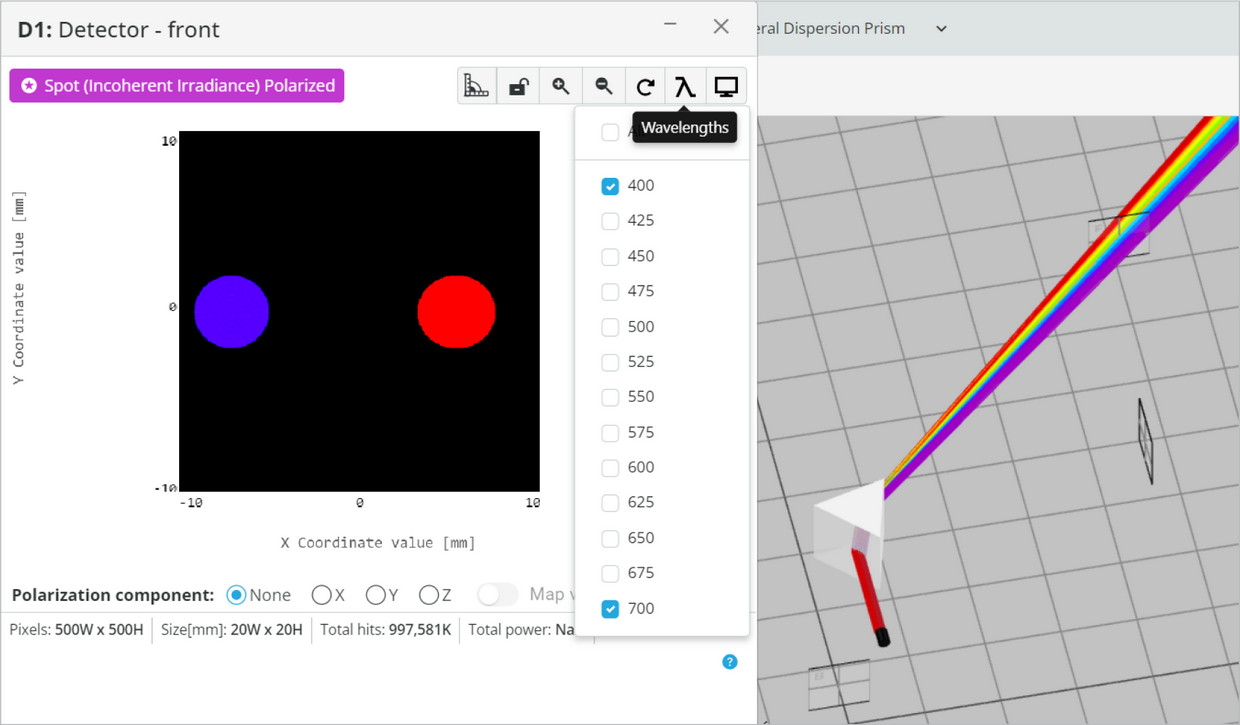Toggle the unlock axes icon

[x=519, y=86]
